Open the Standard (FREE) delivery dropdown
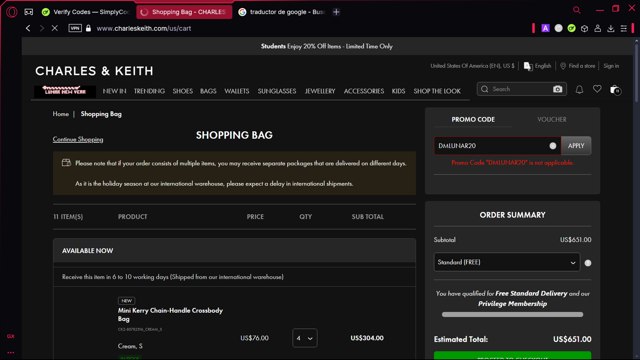Image resolution: width=640 pixels, height=360 pixels. coord(507,262)
